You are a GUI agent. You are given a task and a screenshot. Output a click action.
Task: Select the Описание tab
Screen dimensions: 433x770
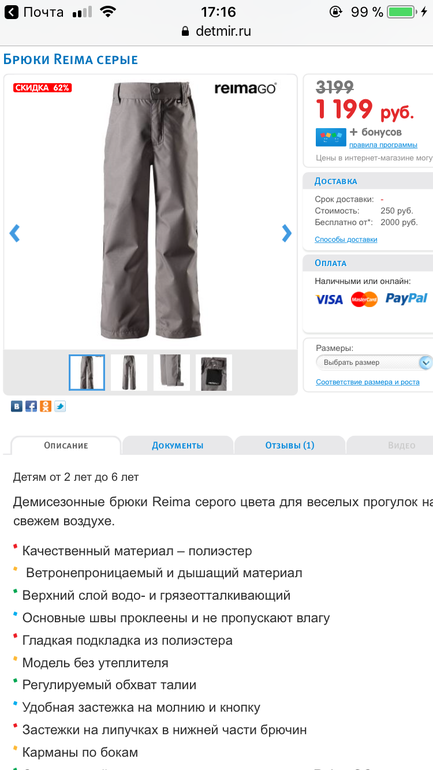coord(66,445)
